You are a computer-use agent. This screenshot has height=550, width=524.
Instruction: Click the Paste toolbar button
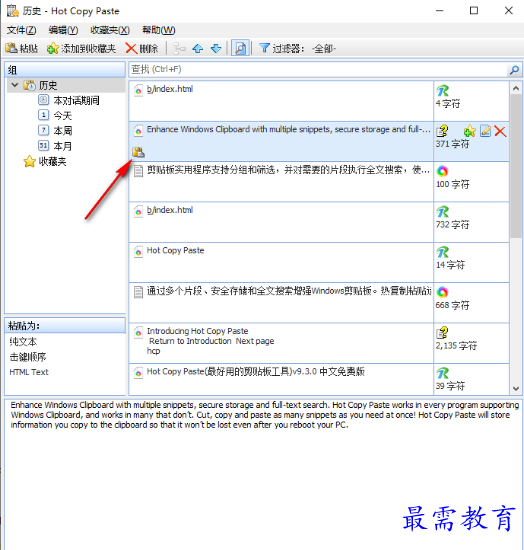22,48
